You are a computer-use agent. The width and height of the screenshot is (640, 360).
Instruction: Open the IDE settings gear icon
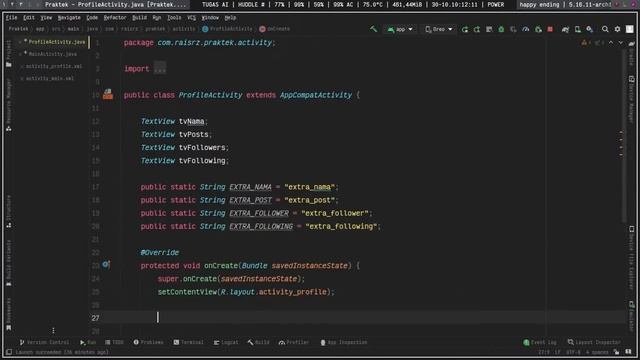(618, 29)
